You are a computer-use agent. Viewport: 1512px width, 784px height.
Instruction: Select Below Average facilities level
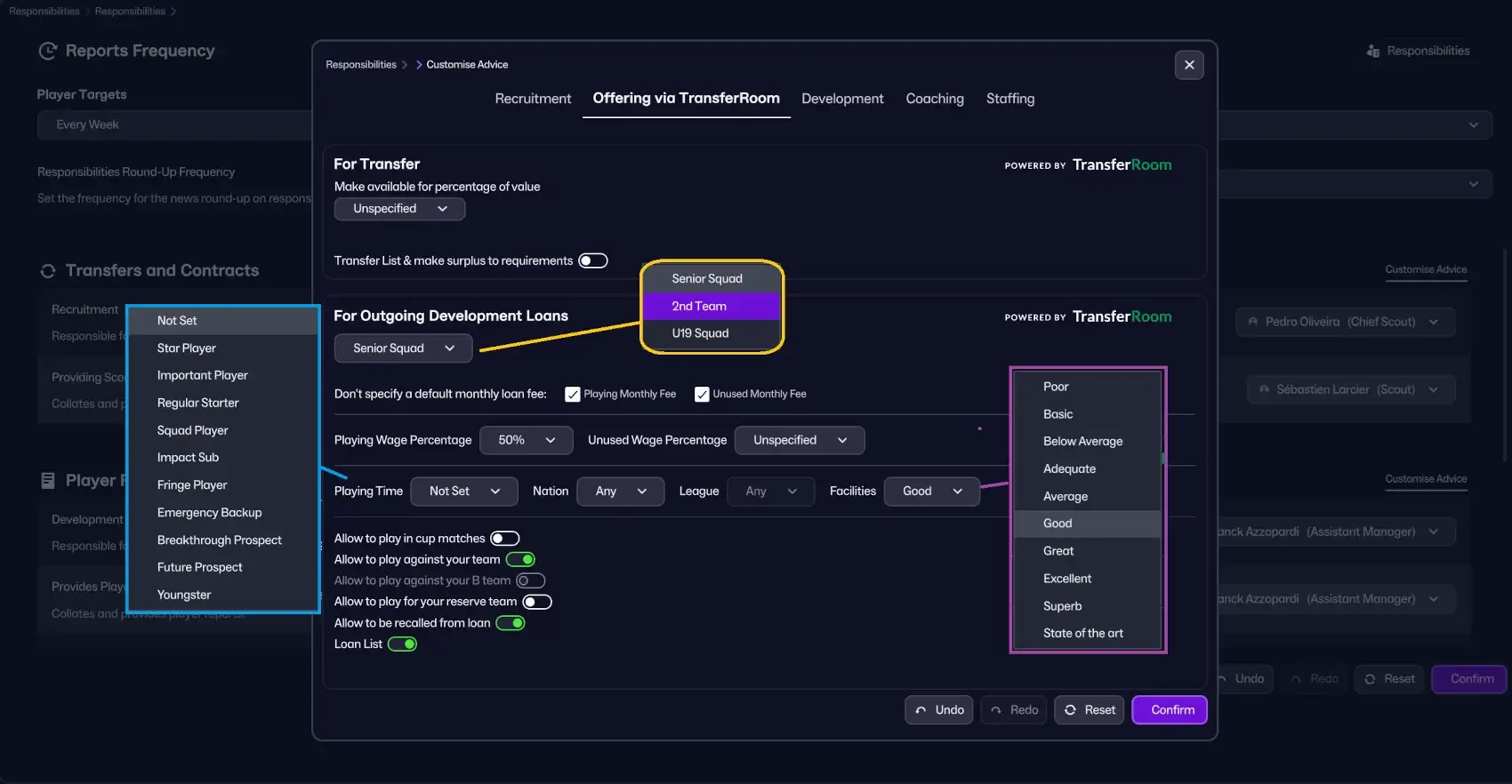[1087, 442]
